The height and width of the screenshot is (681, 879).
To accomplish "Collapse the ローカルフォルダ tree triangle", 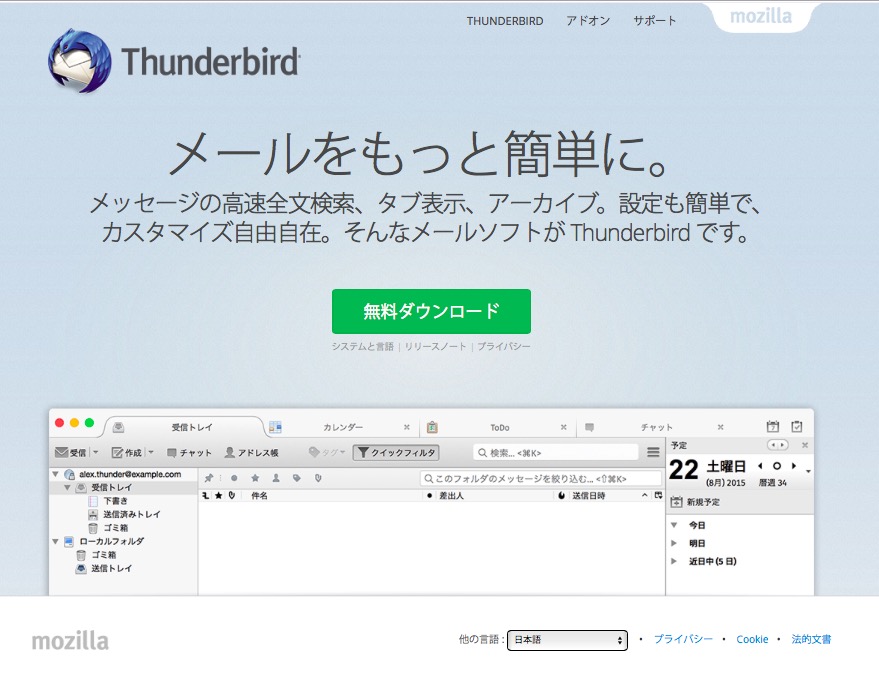I will (55, 541).
